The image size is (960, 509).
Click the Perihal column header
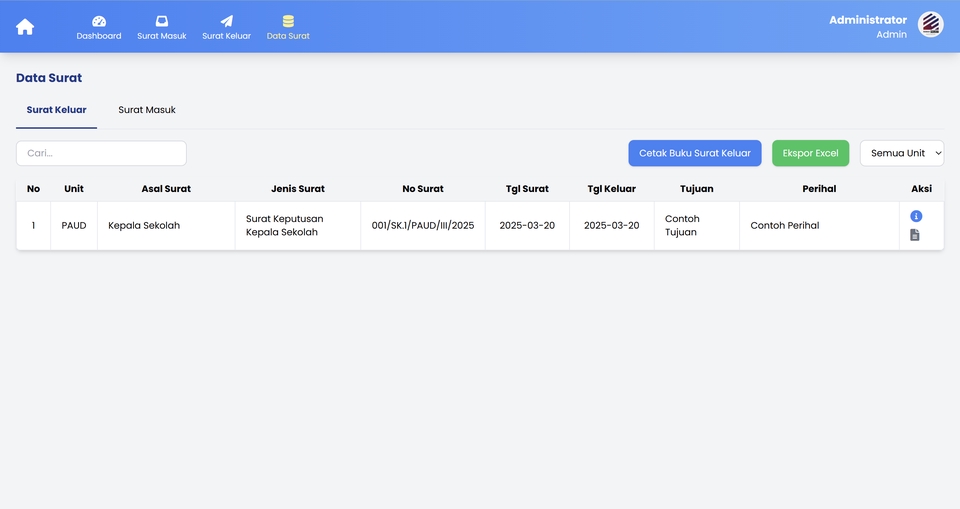(819, 189)
